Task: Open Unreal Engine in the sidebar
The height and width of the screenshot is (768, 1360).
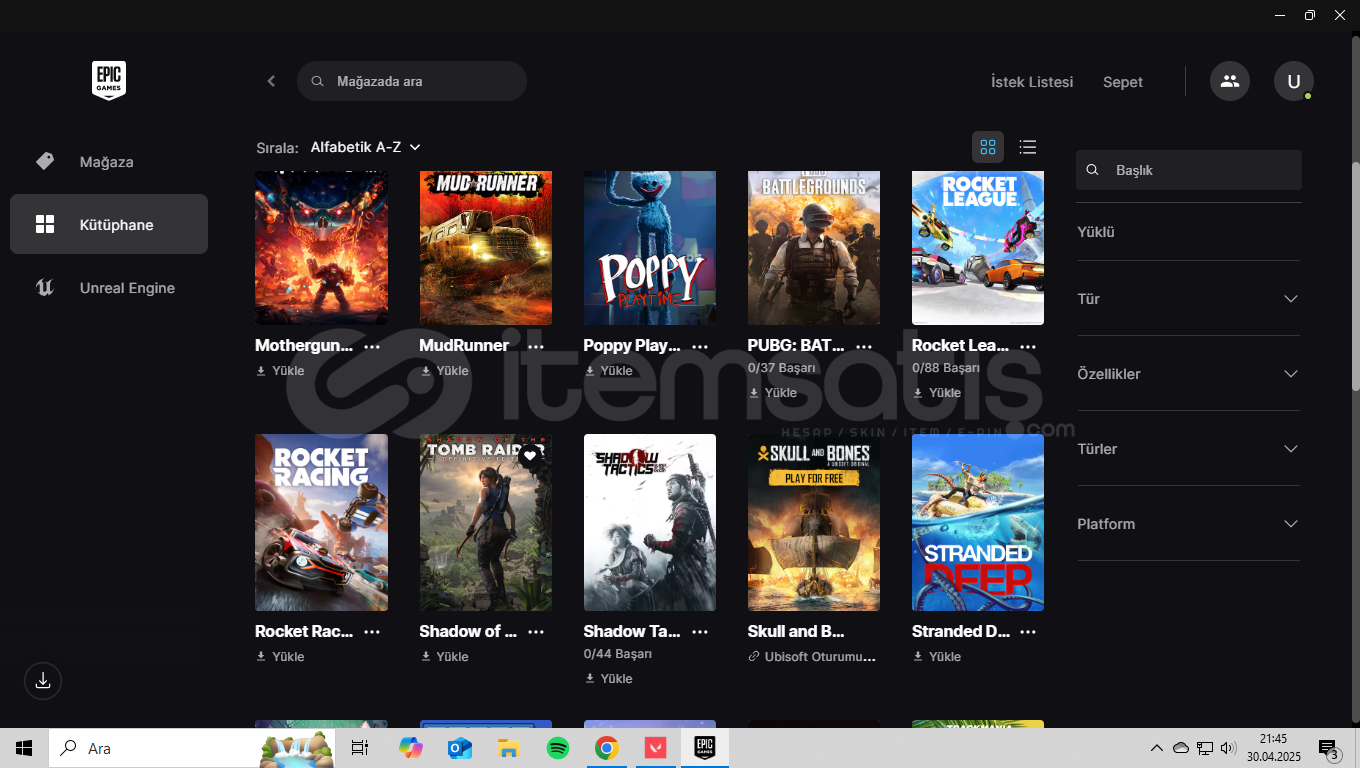Action: (127, 288)
